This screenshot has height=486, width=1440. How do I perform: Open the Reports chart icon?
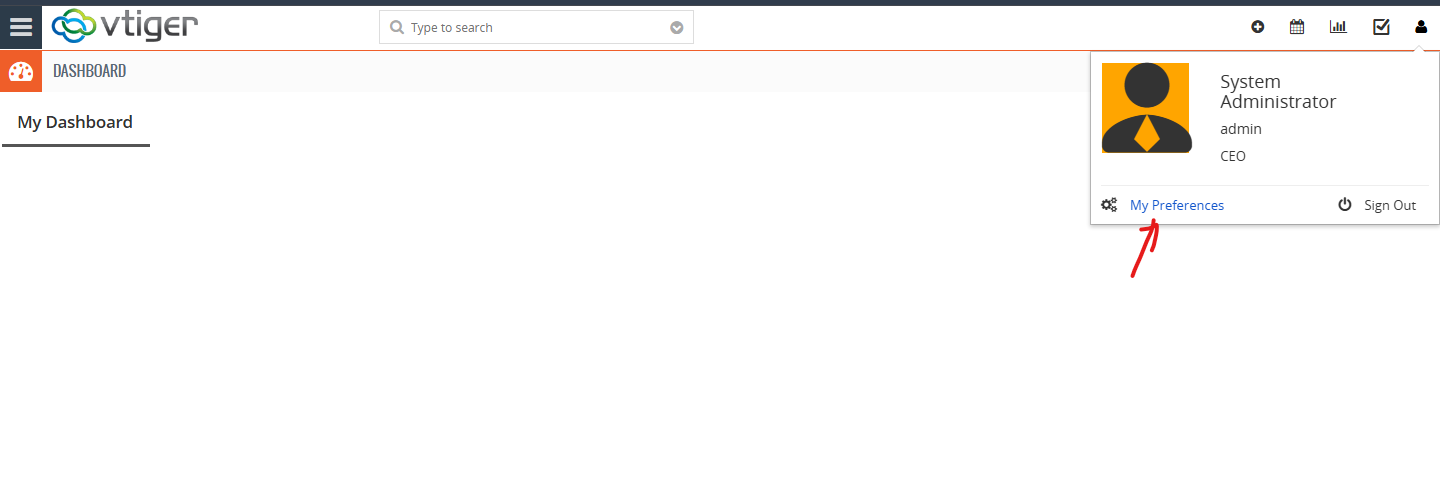1338,27
